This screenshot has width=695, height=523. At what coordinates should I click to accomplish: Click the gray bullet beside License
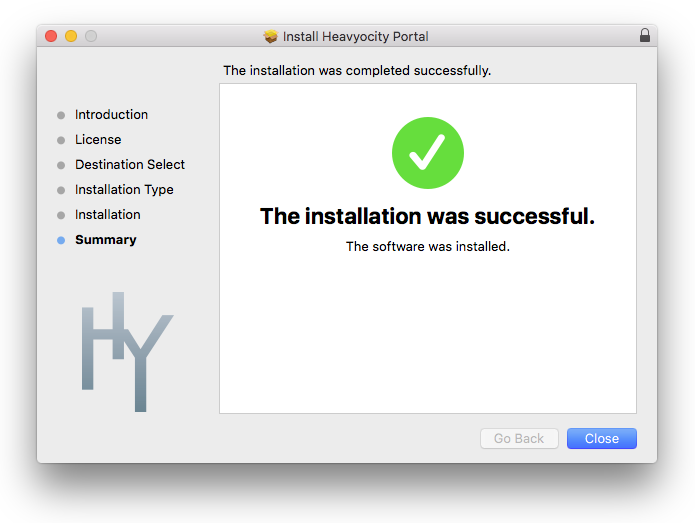[x=61, y=140]
